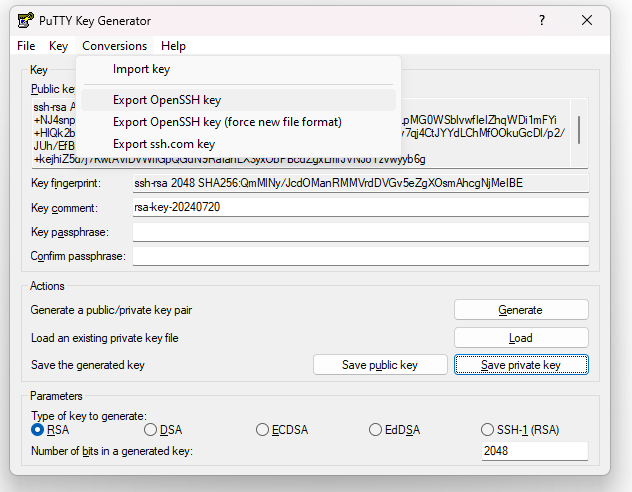632x492 pixels.
Task: Select Export OpenSSH key
Action: (x=238, y=100)
